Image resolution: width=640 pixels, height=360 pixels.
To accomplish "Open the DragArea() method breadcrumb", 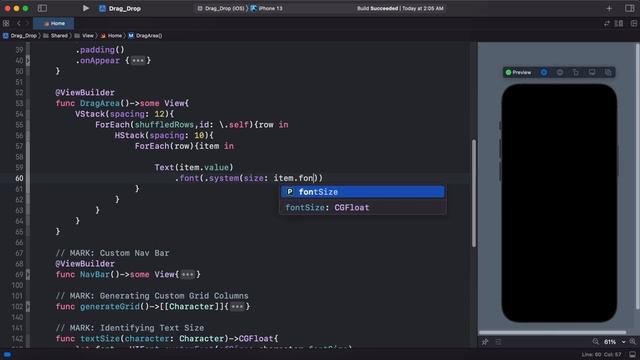I will [x=145, y=36].
